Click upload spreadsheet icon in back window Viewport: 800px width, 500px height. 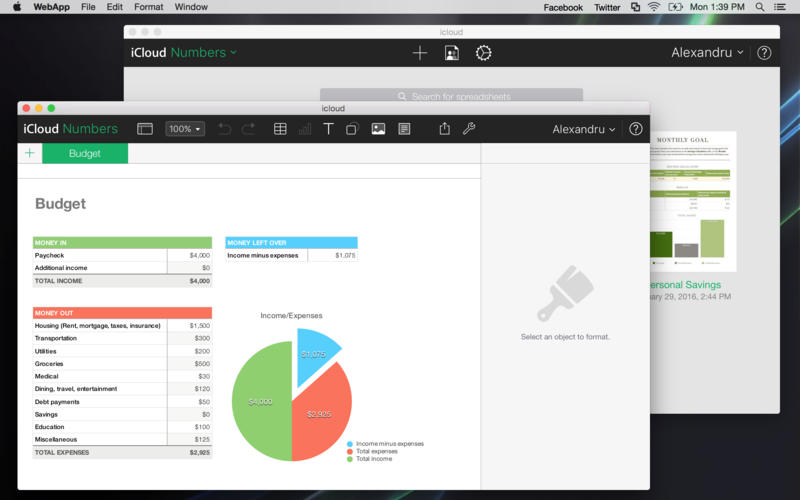(452, 53)
